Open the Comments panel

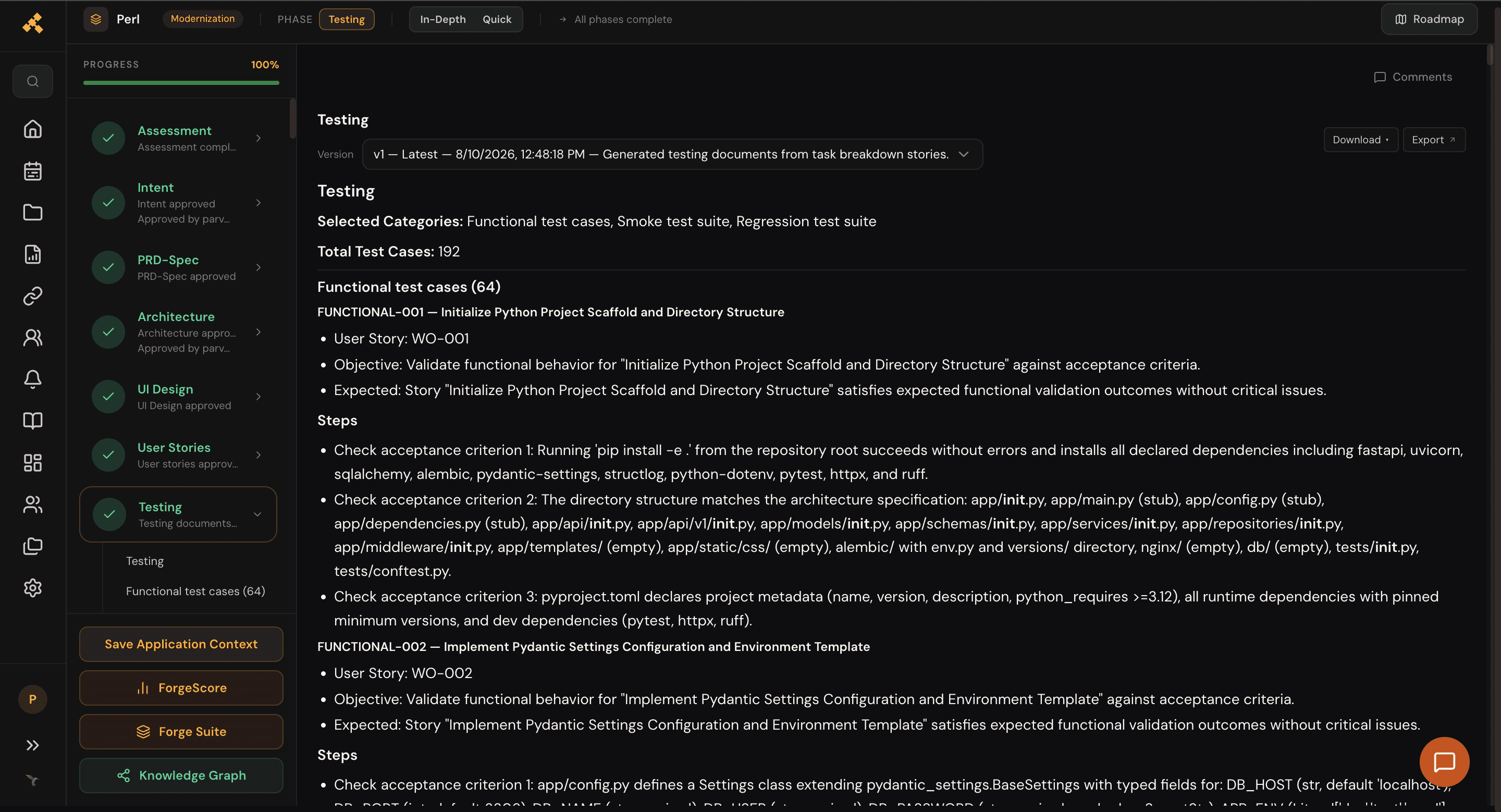click(x=1412, y=77)
